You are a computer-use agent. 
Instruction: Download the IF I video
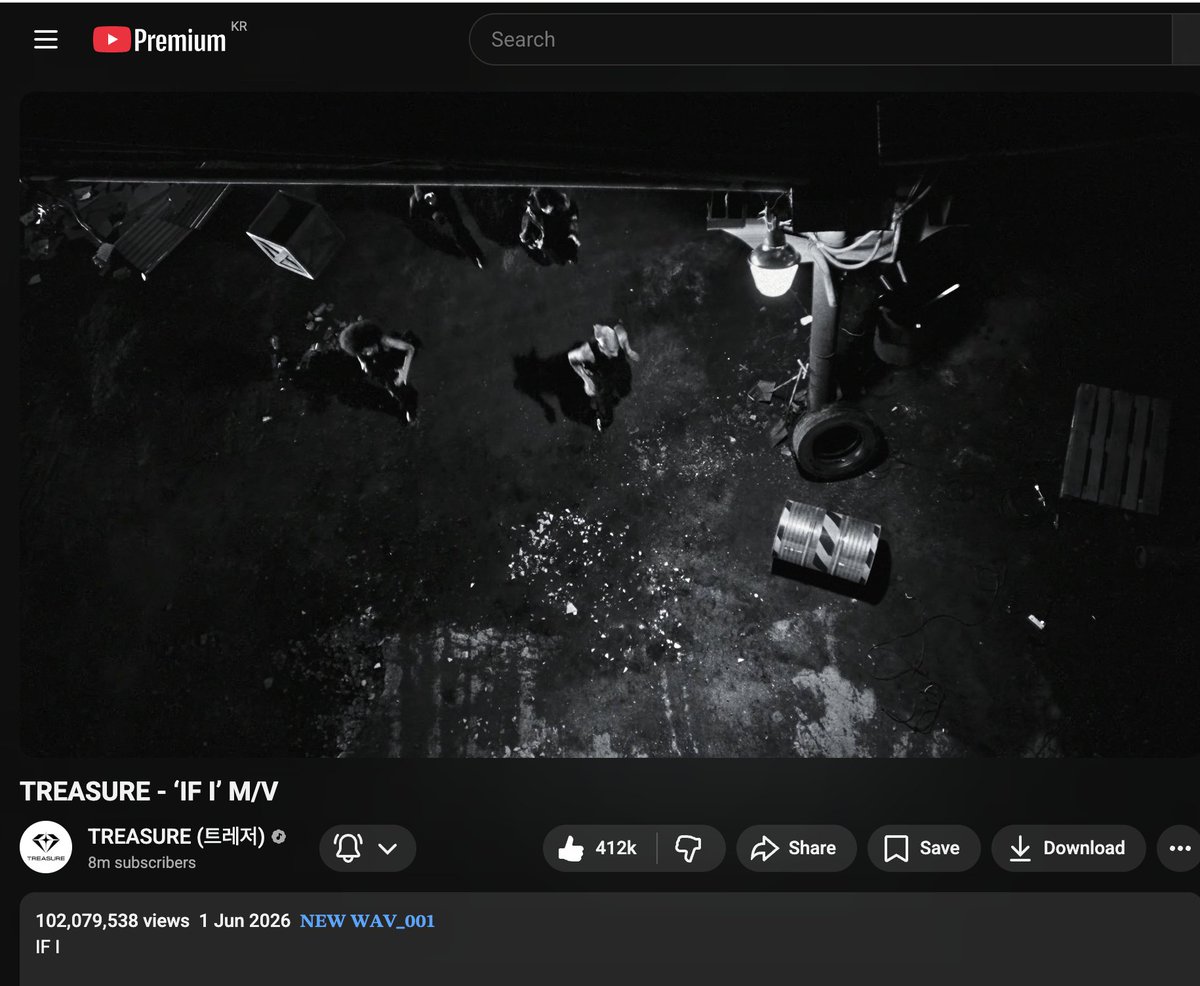[x=1068, y=849]
